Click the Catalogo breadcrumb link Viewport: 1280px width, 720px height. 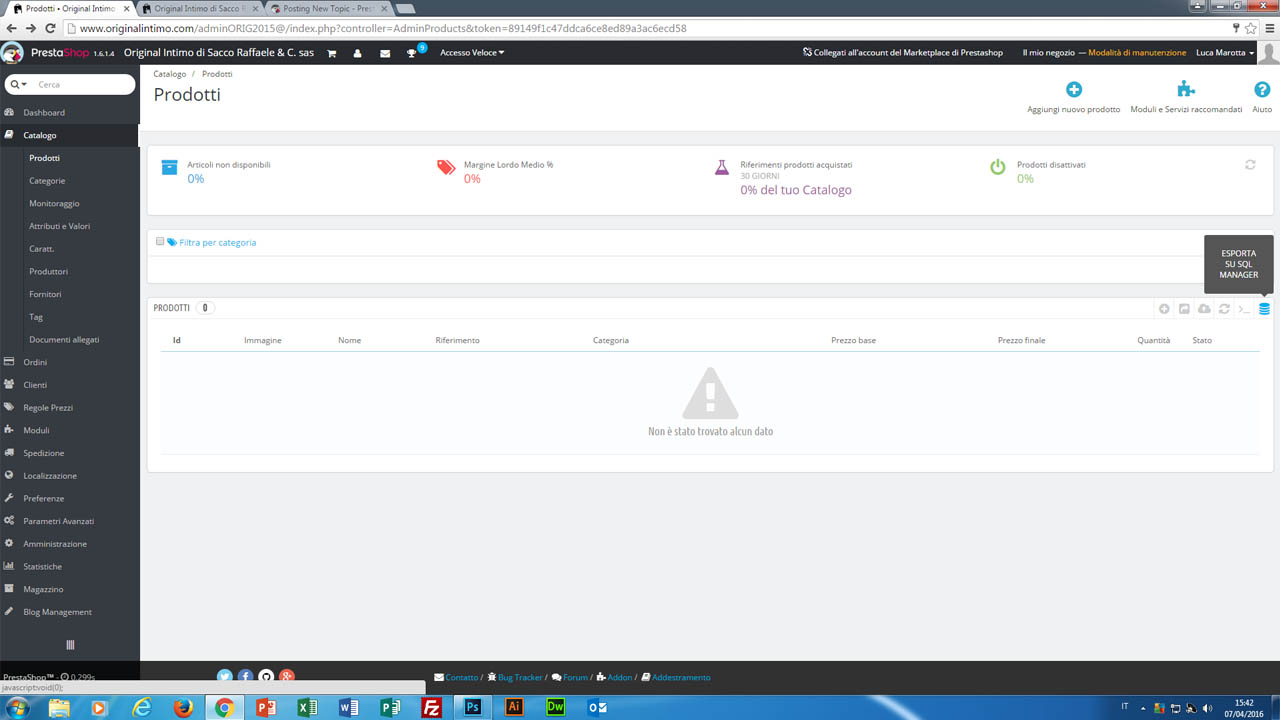(x=170, y=74)
